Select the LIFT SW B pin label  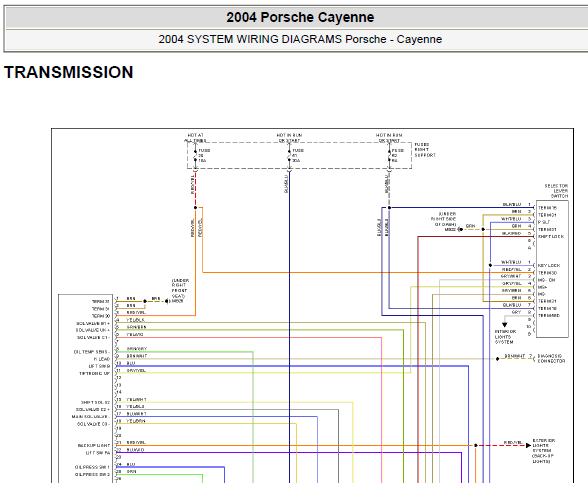tap(99, 366)
